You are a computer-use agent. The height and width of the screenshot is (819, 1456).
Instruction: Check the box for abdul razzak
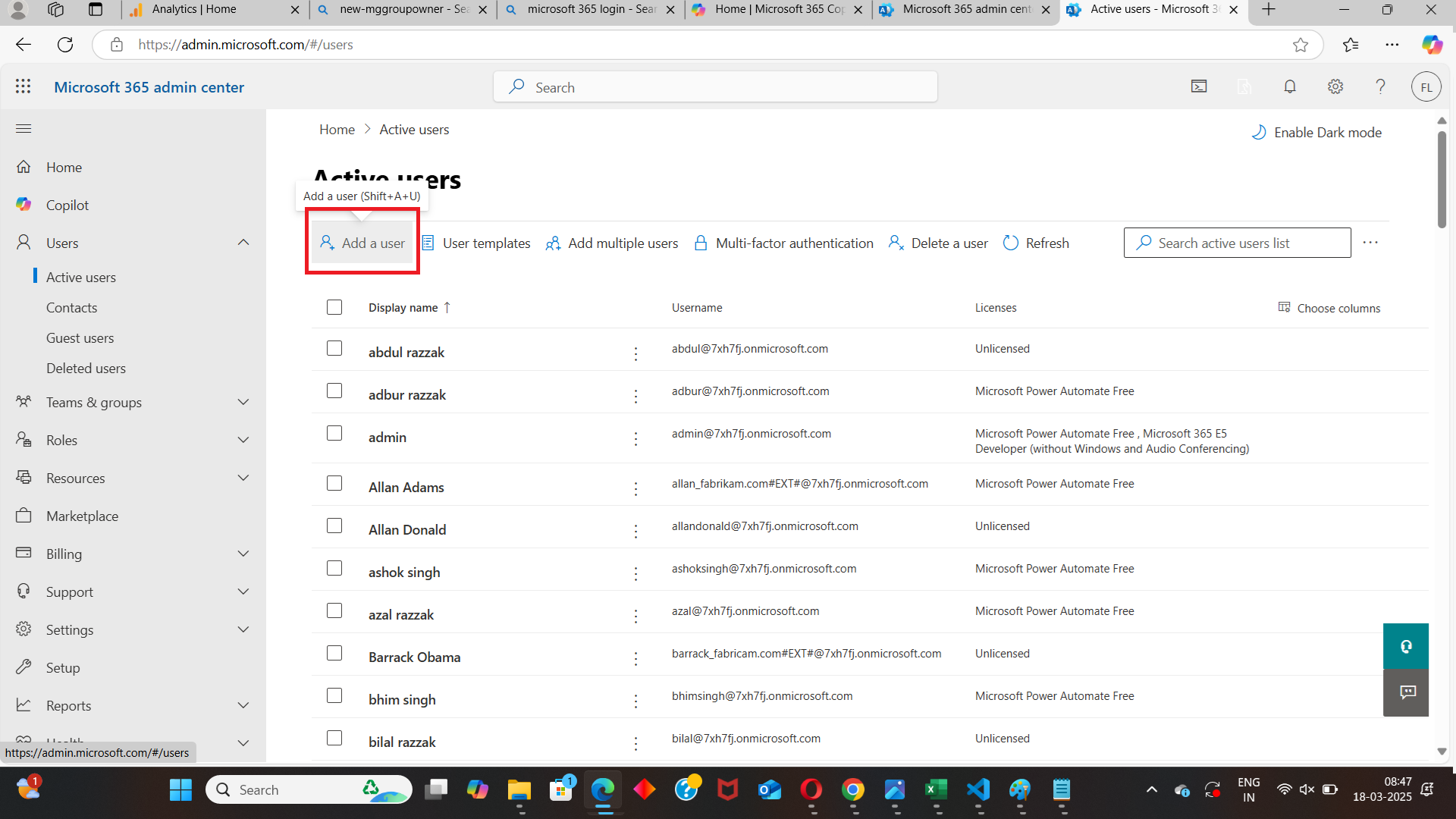point(334,348)
